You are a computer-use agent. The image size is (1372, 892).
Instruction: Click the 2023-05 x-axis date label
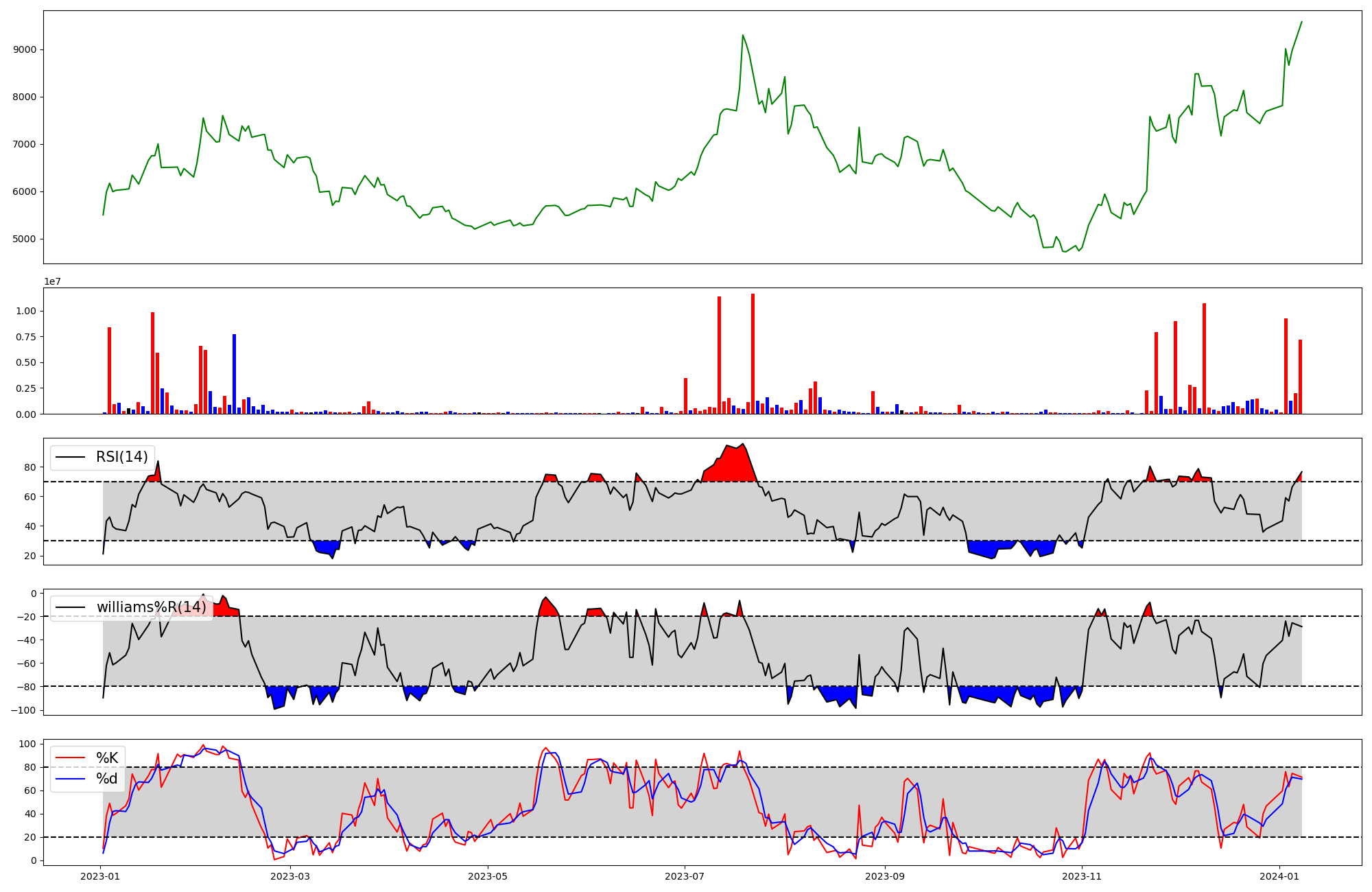488,876
